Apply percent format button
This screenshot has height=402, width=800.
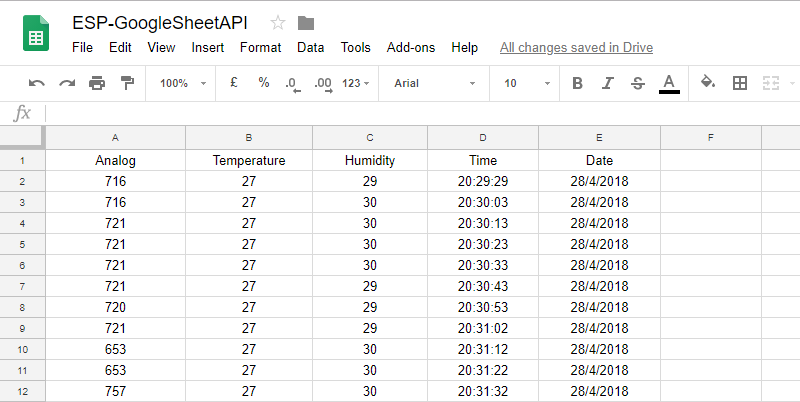[x=264, y=83]
